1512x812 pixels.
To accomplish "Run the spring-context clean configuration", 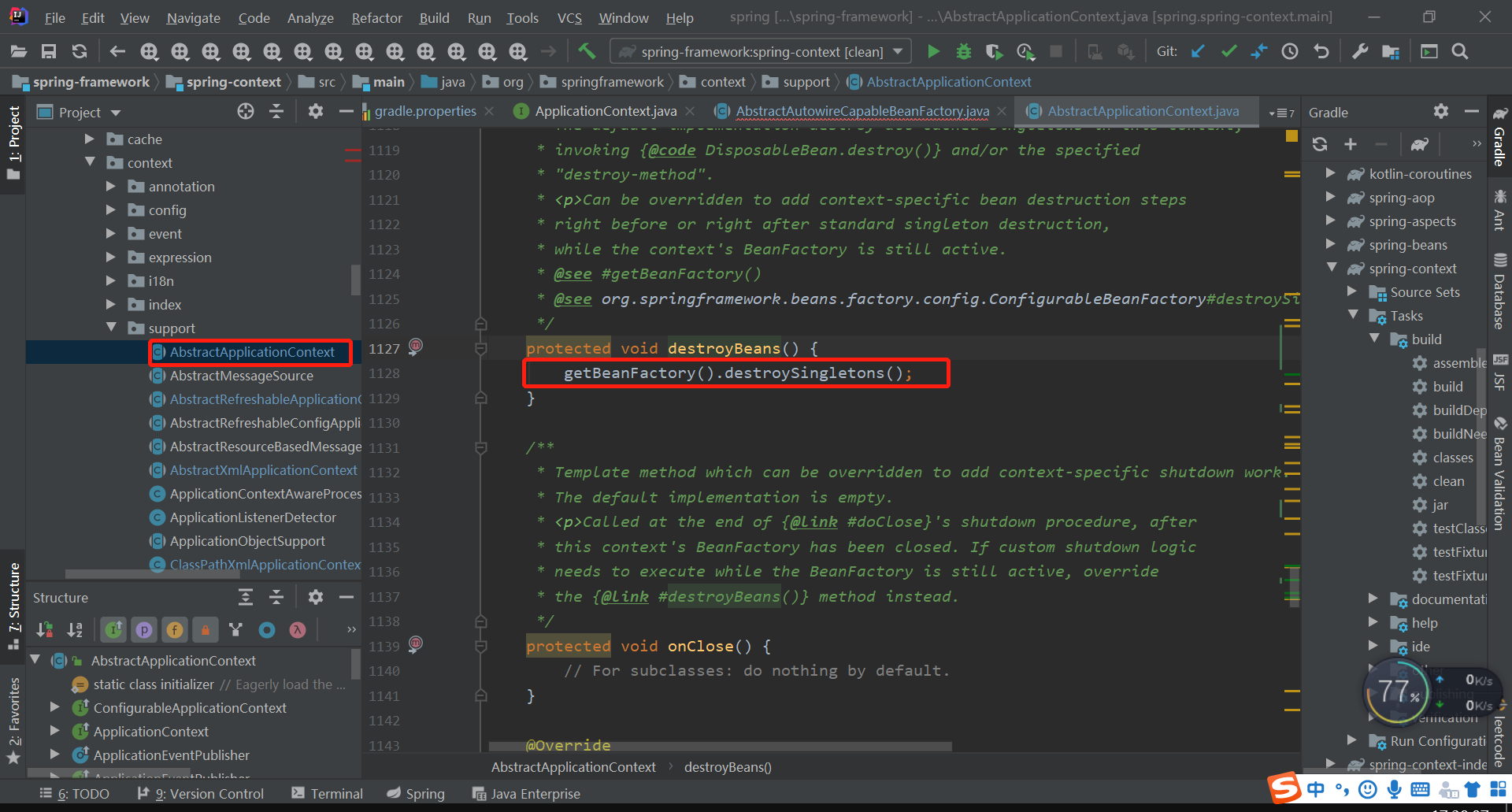I will point(933,51).
